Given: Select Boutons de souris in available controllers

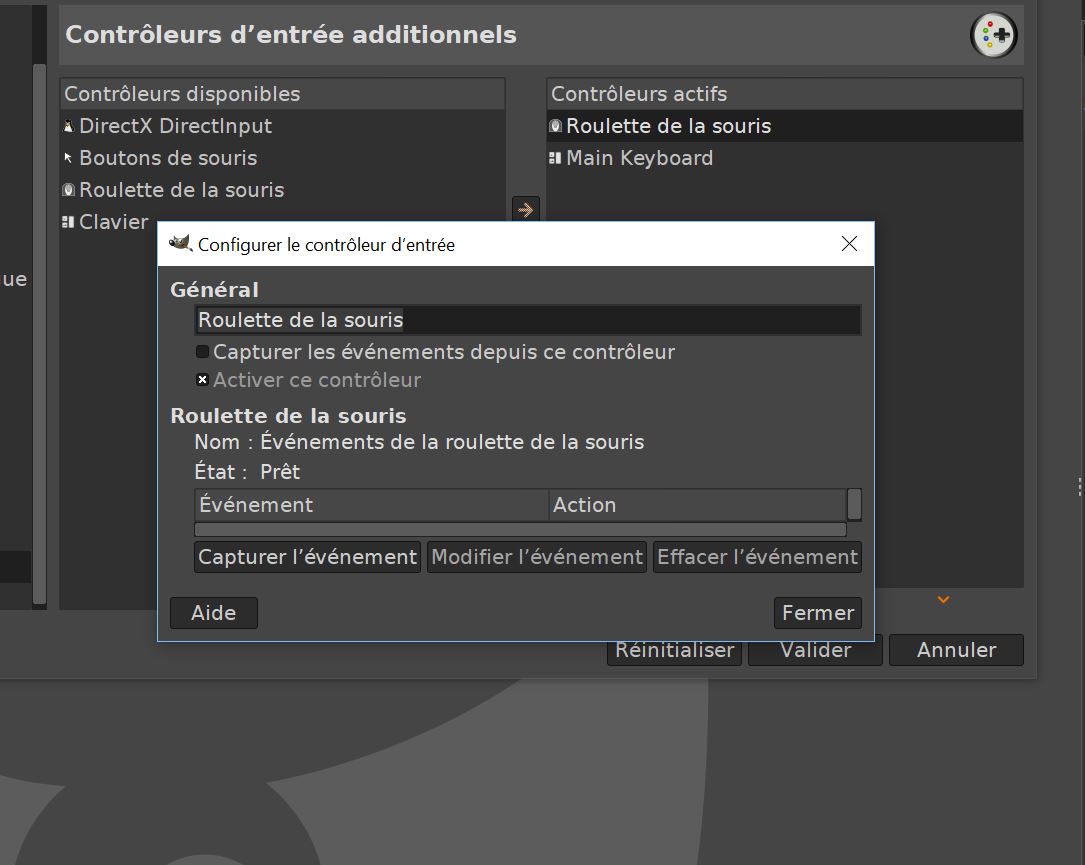Looking at the screenshot, I should point(282,158).
